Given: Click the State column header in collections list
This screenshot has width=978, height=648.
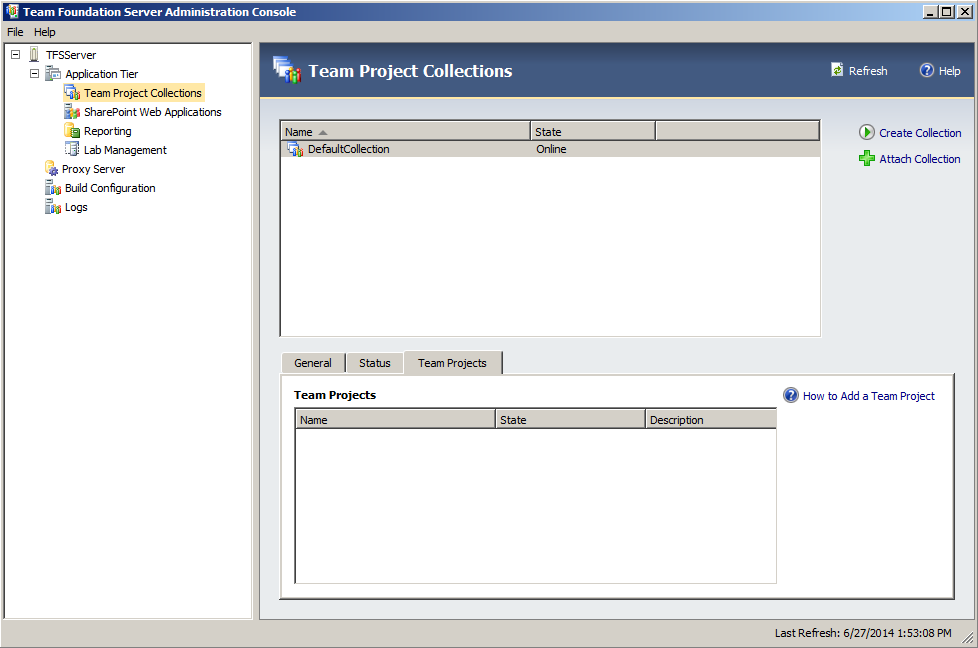Looking at the screenshot, I should tap(593, 132).
